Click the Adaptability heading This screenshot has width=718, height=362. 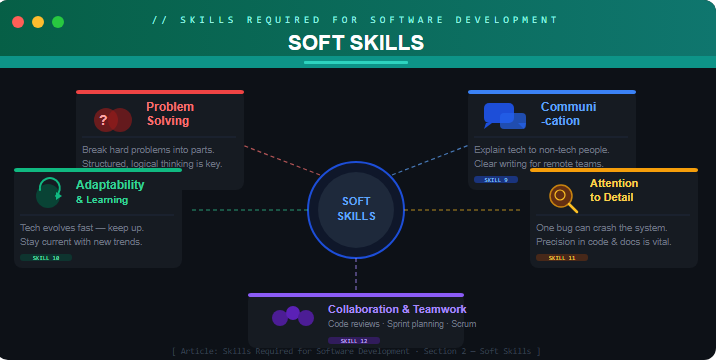(x=110, y=185)
